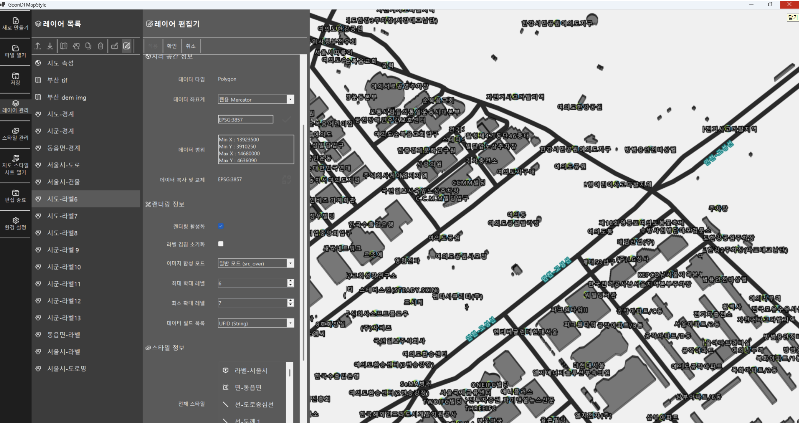
Task: Click the add layer icon before the edit icon
Action: [115, 46]
